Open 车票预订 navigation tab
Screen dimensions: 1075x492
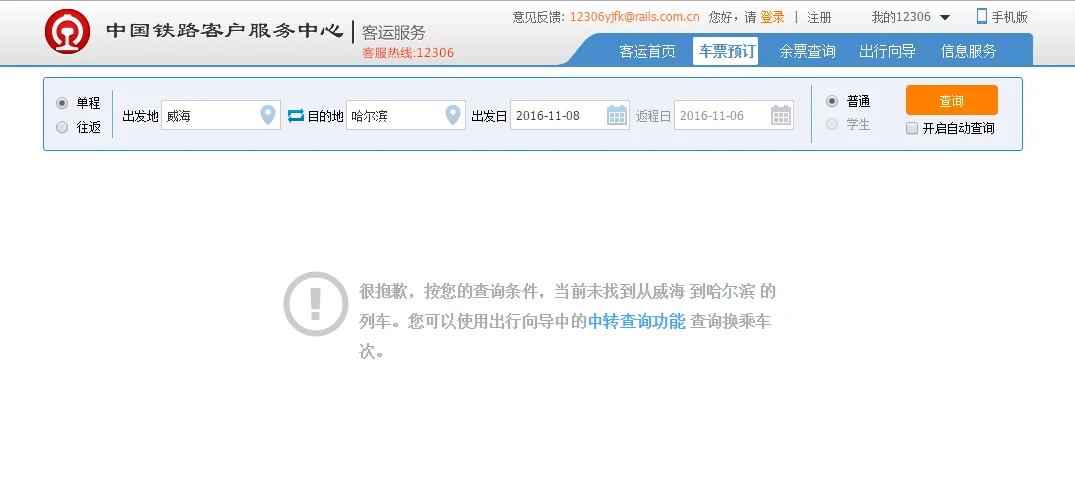pos(725,51)
